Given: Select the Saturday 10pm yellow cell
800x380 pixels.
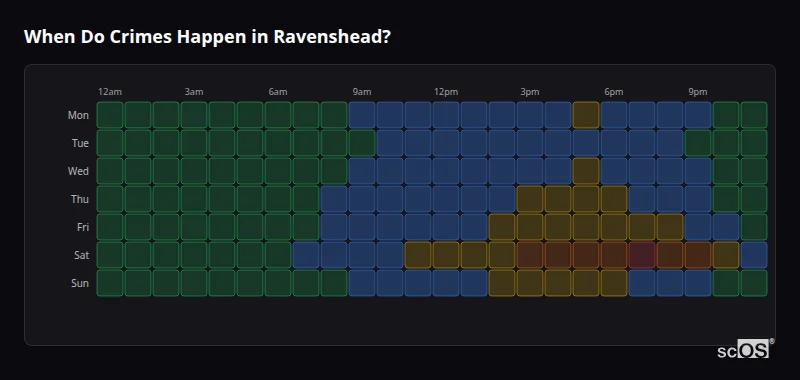Looking at the screenshot, I should point(726,255).
